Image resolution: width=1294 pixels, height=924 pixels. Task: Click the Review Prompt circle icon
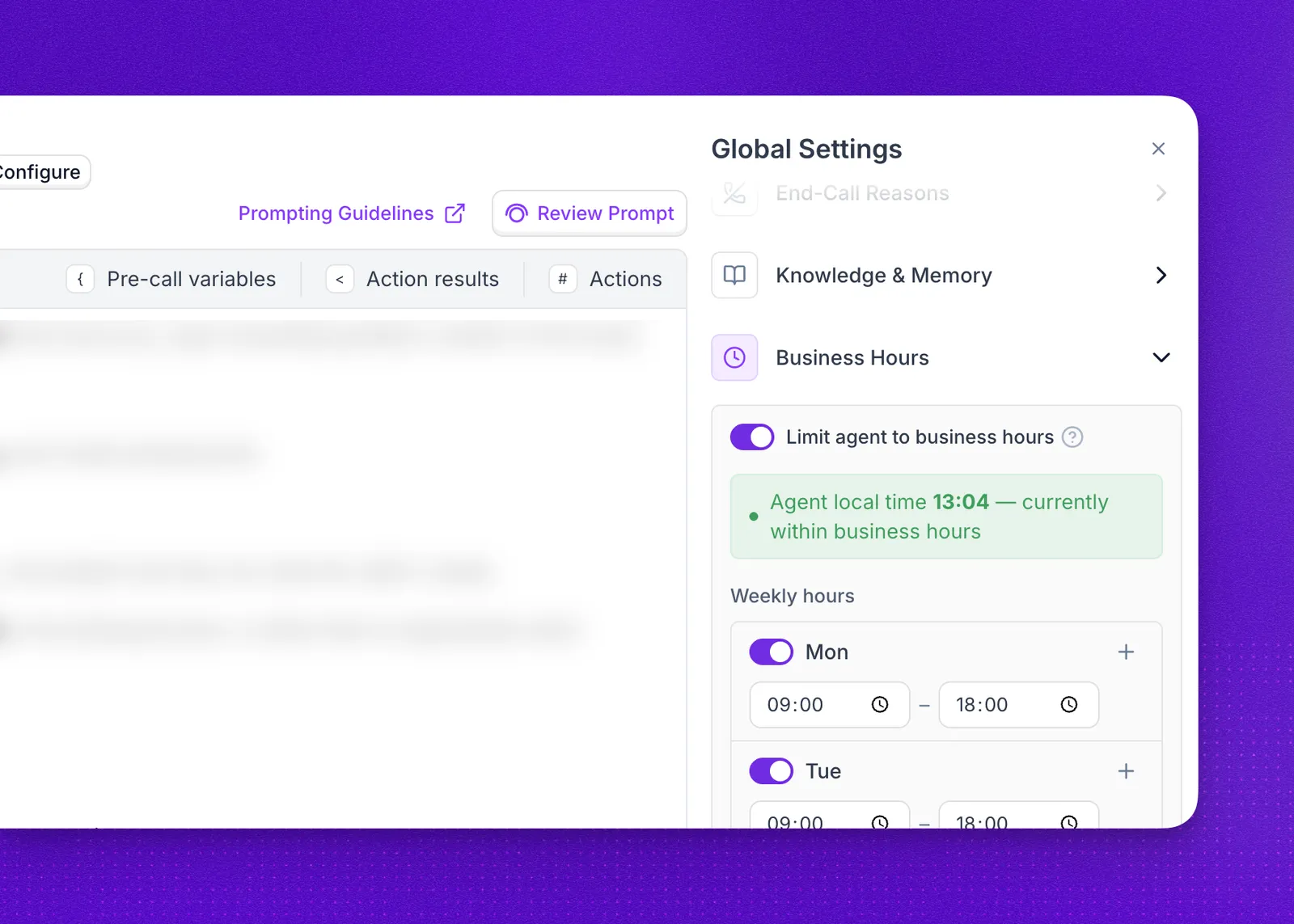tap(516, 213)
